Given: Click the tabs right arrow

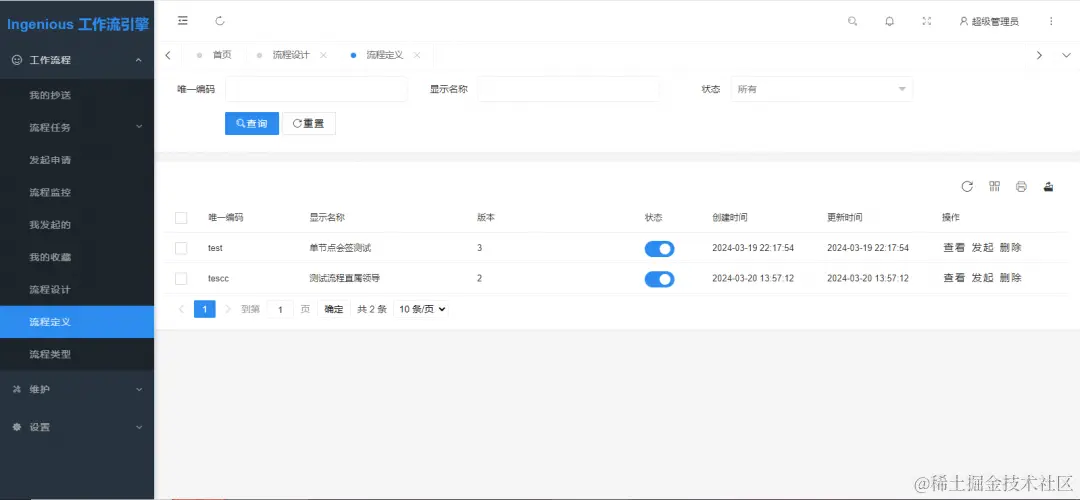Looking at the screenshot, I should tap(1039, 55).
